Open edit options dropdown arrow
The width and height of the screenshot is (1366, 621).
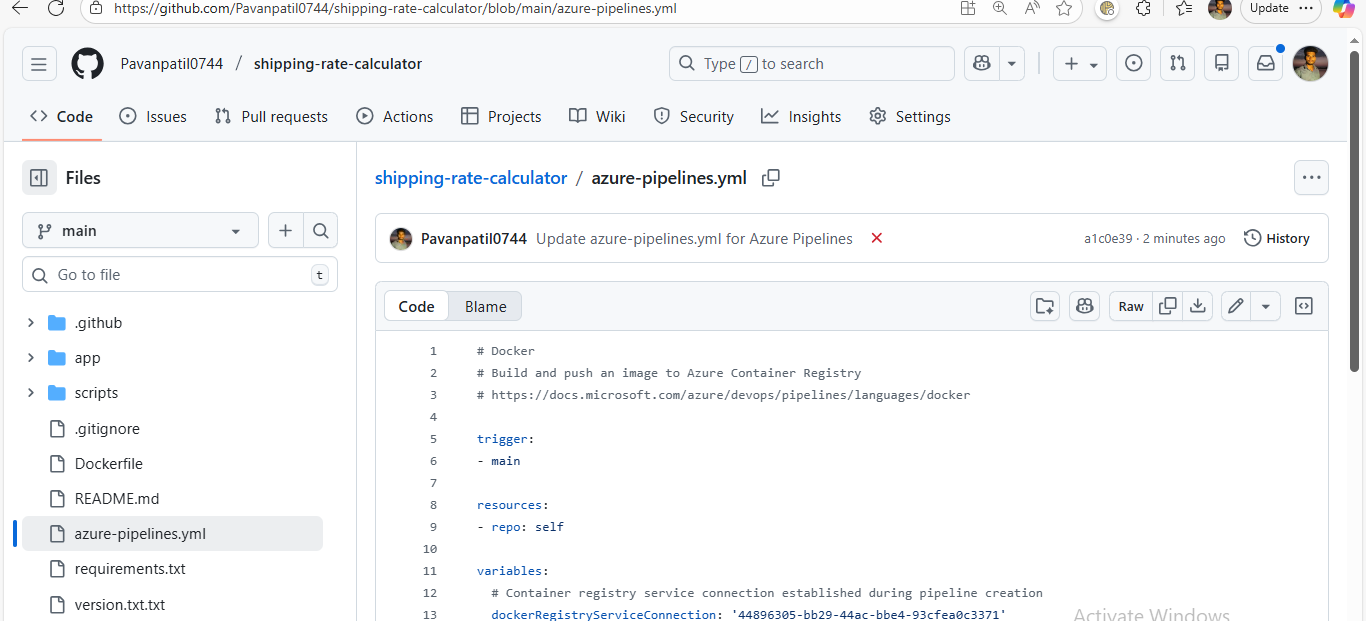pos(1265,306)
